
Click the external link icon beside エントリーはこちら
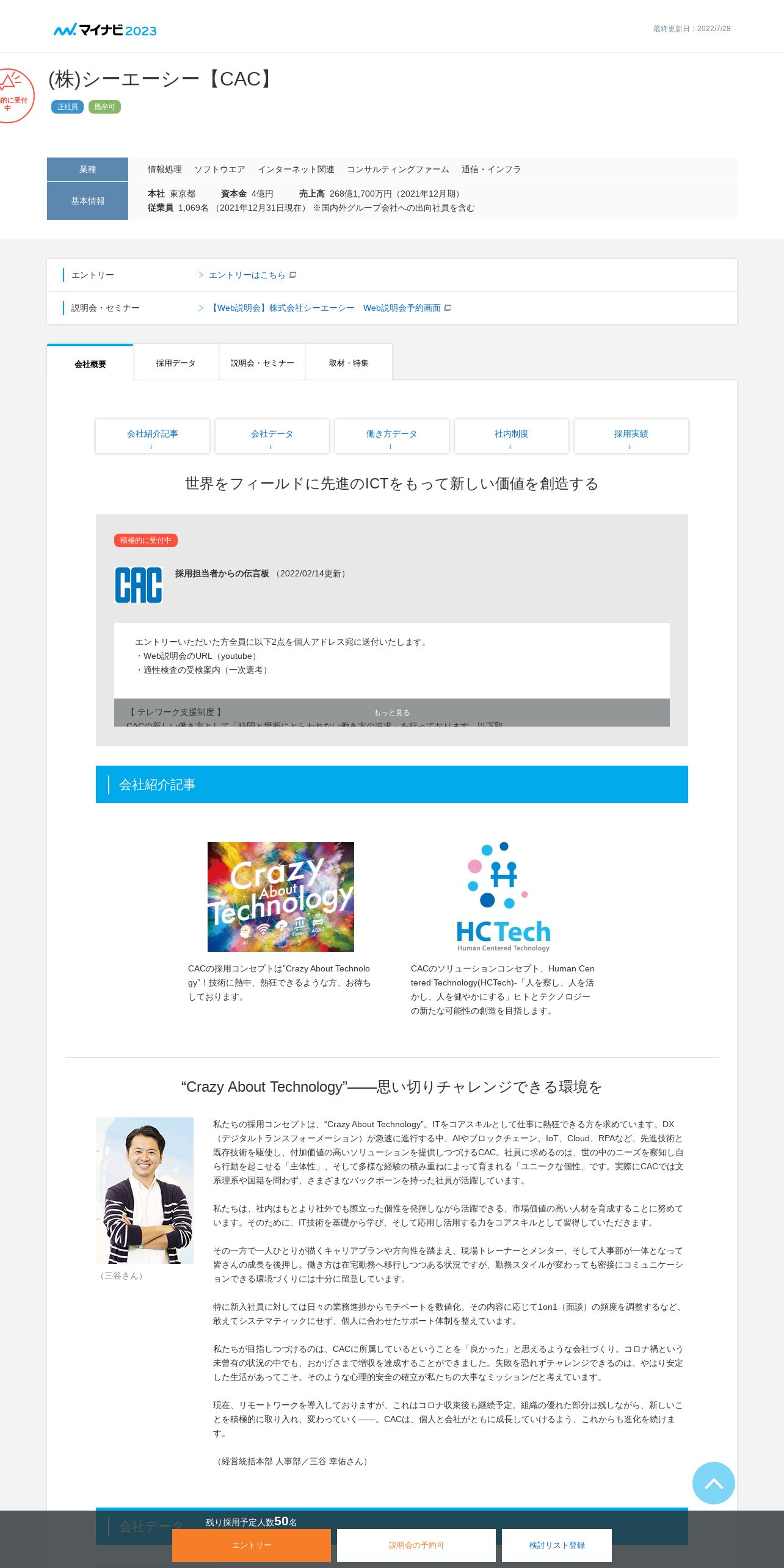pyautogui.click(x=292, y=275)
